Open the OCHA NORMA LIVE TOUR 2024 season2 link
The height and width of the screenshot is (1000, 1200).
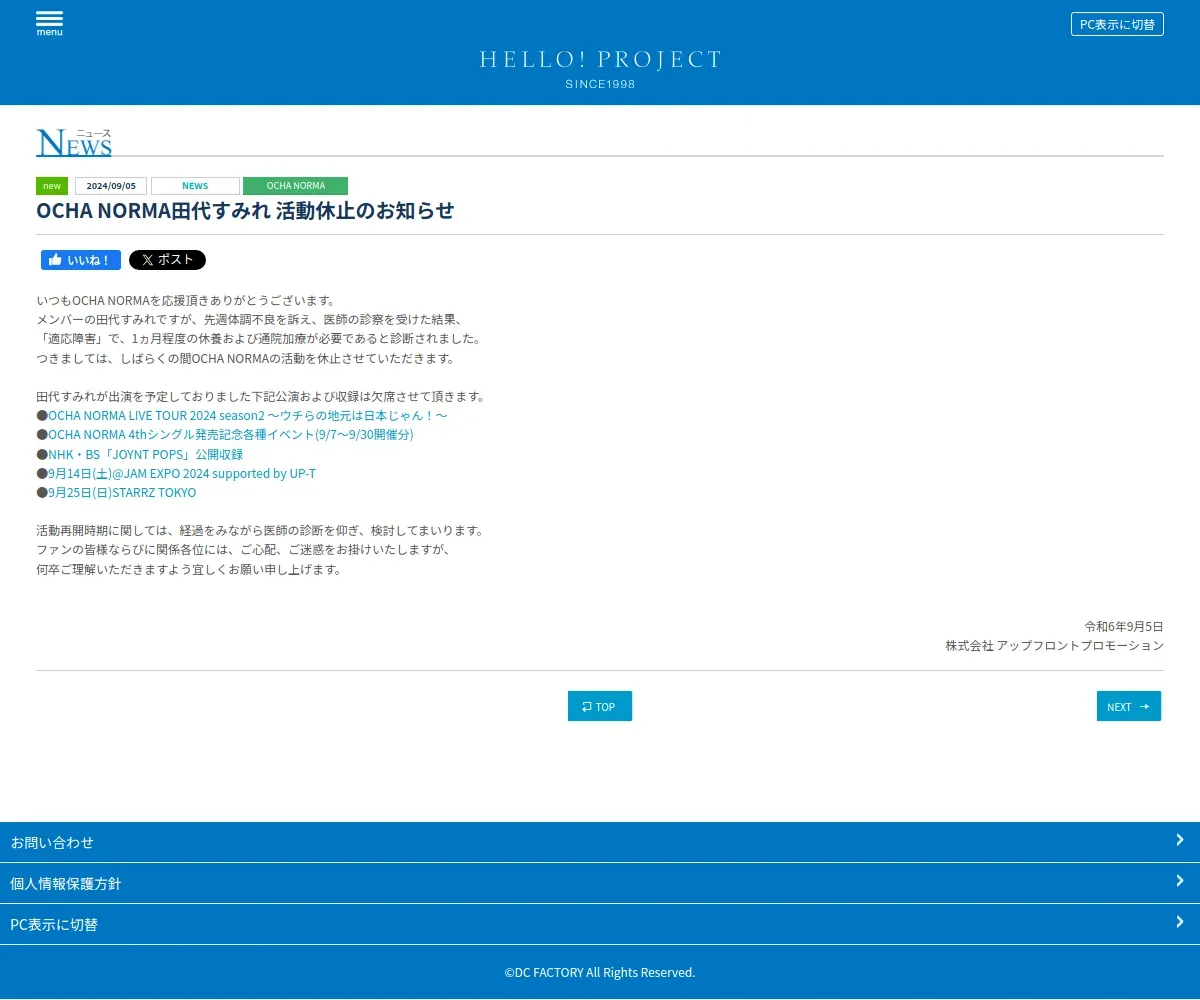pyautogui.click(x=247, y=415)
